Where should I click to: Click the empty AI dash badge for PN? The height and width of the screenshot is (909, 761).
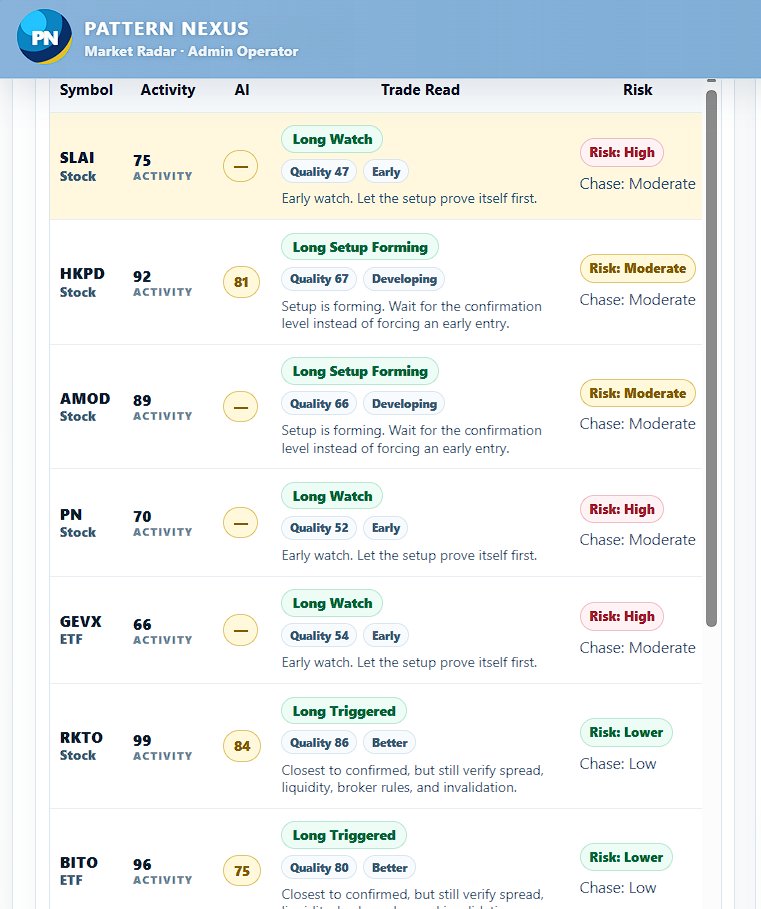point(241,523)
